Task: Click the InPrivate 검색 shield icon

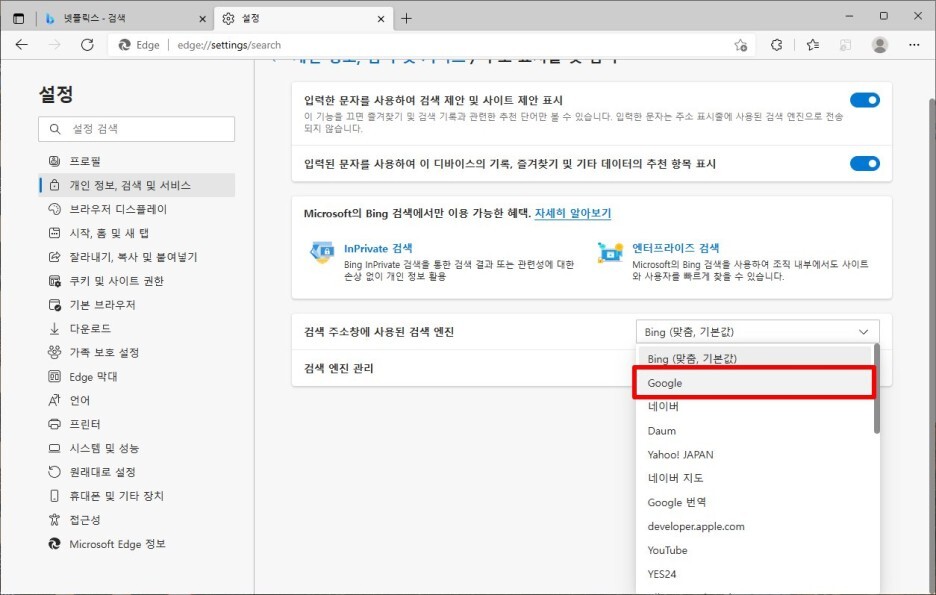Action: tap(322, 252)
